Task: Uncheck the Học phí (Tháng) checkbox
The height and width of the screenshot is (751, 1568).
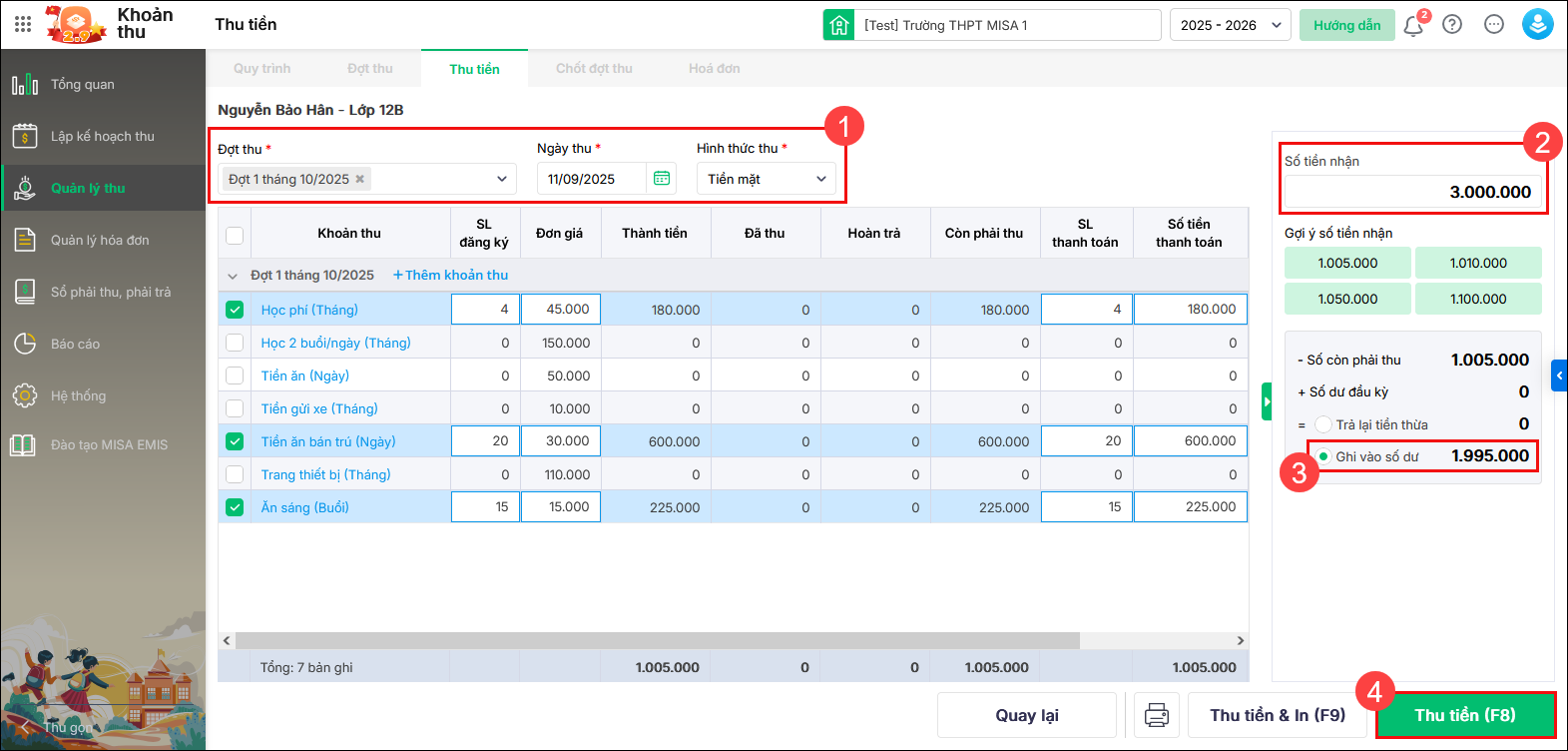Action: [x=235, y=310]
